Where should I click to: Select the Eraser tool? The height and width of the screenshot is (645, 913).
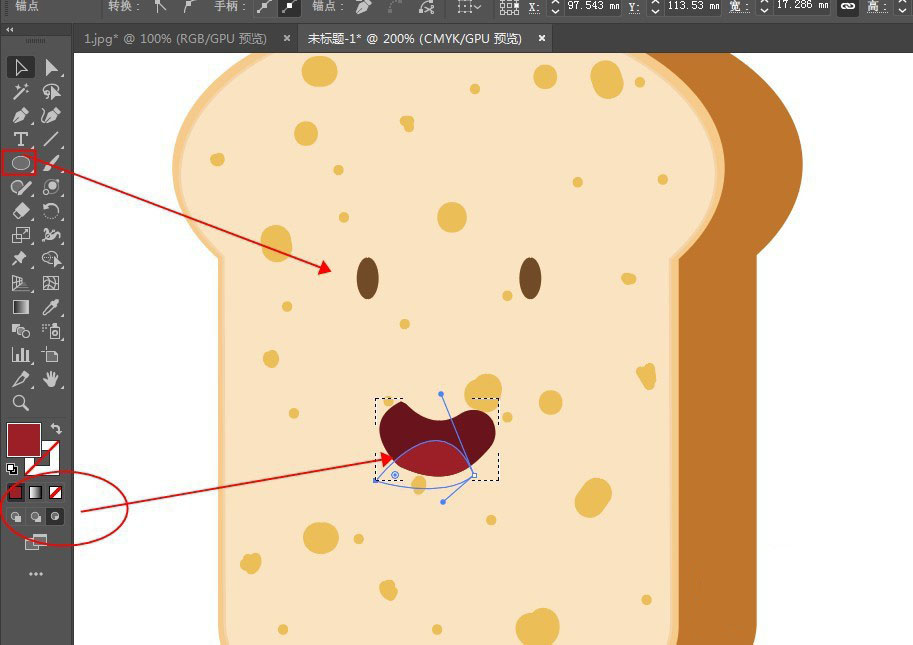[21, 211]
